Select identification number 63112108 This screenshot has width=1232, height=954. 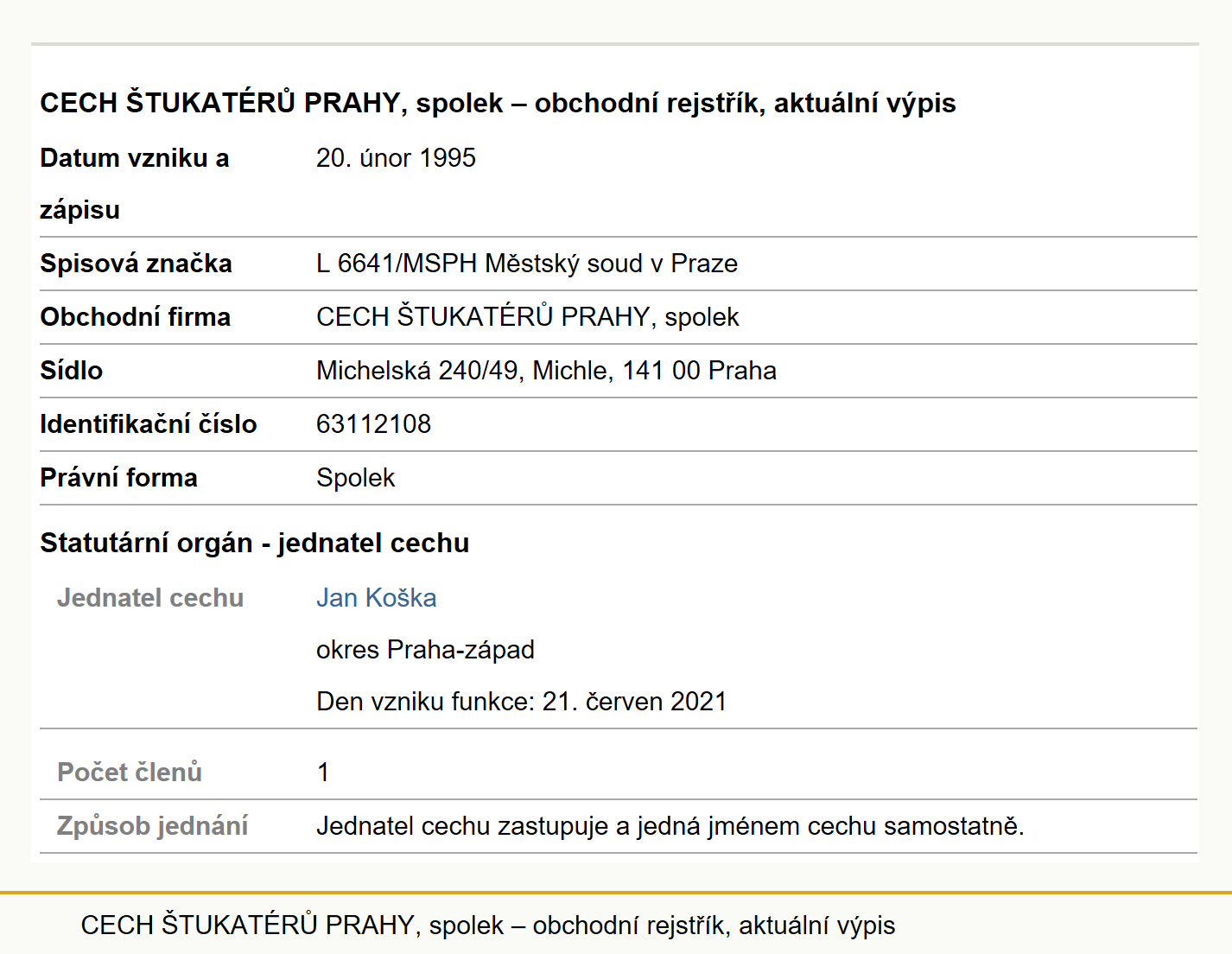coord(373,424)
